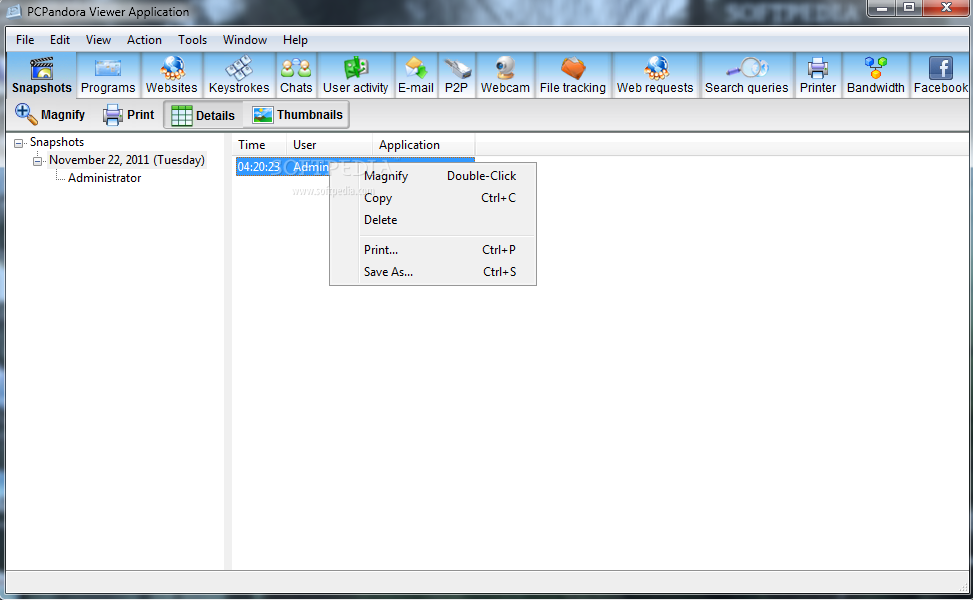Screen dimensions: 973x600
Task: Open the P2P category
Action: tap(456, 75)
